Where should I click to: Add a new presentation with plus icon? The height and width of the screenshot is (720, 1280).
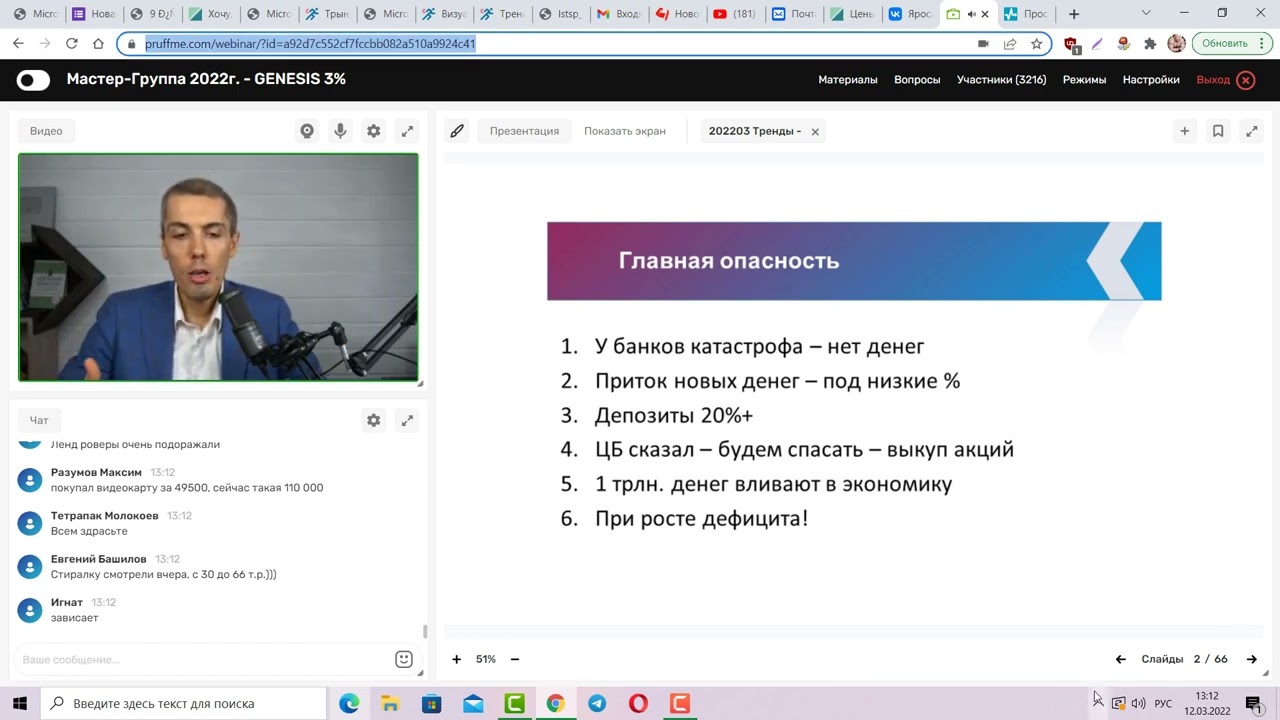[x=1184, y=131]
